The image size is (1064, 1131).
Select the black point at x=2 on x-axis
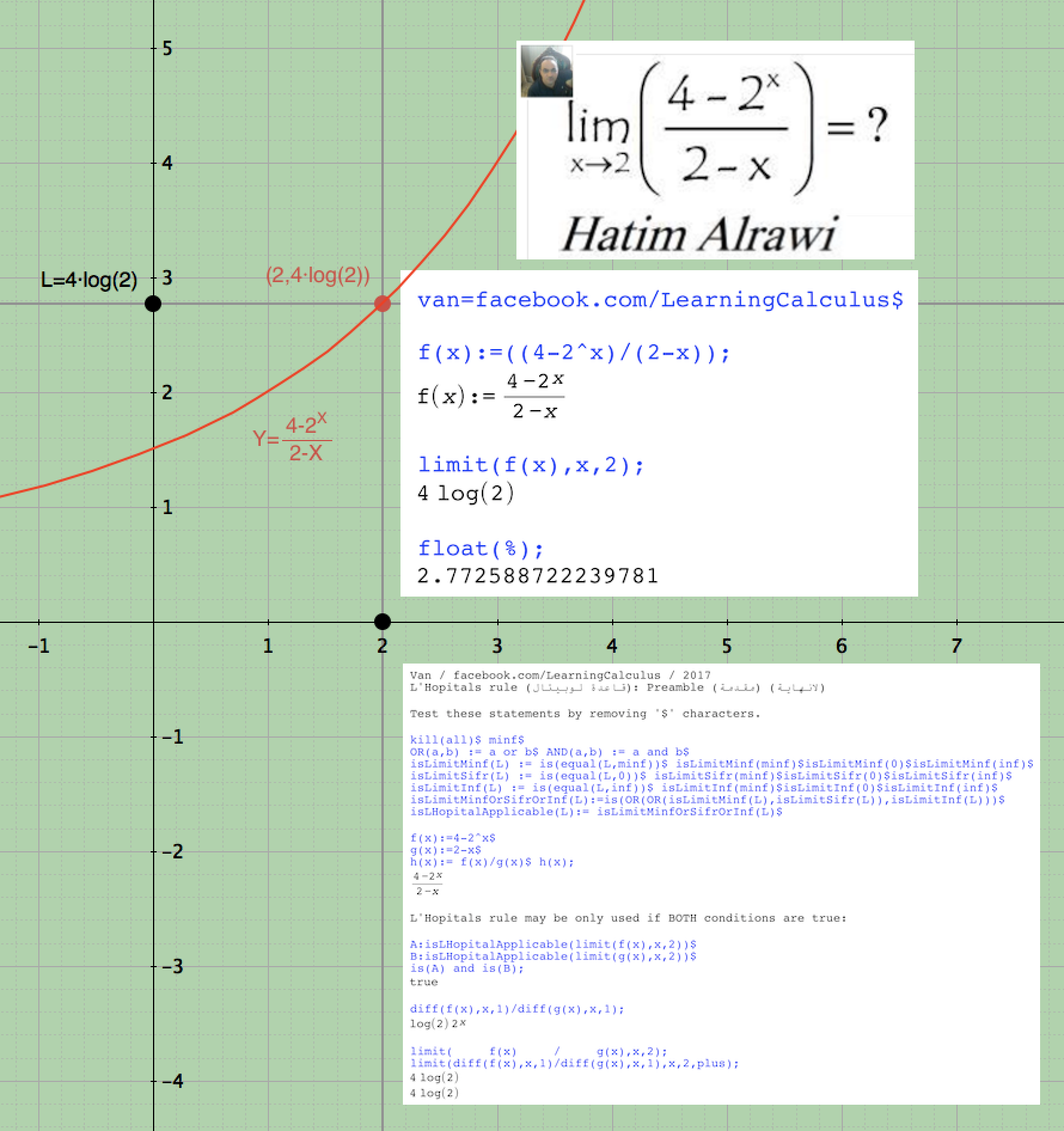point(383,622)
